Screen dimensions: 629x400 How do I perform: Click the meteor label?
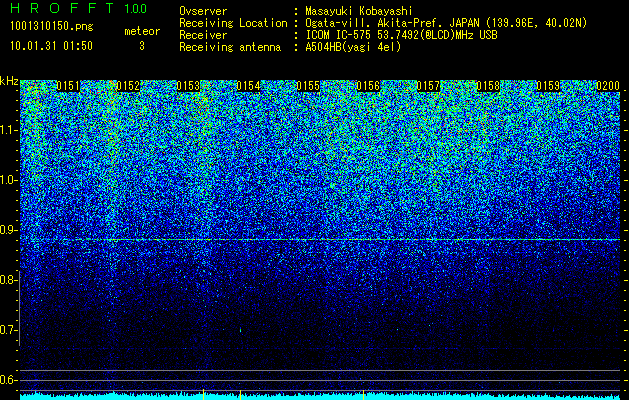[x=142, y=31]
